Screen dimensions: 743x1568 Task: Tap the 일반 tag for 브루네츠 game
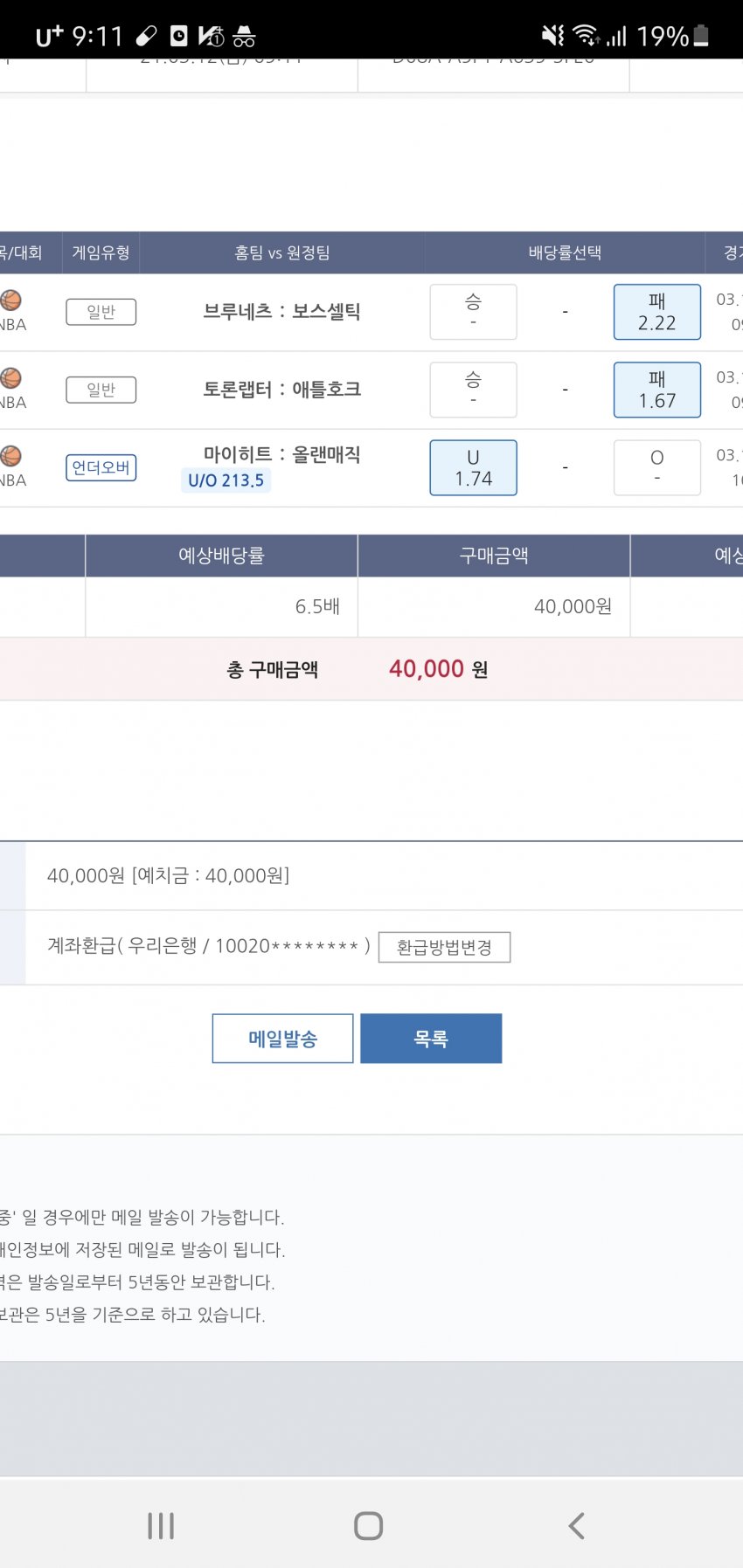pyautogui.click(x=101, y=312)
